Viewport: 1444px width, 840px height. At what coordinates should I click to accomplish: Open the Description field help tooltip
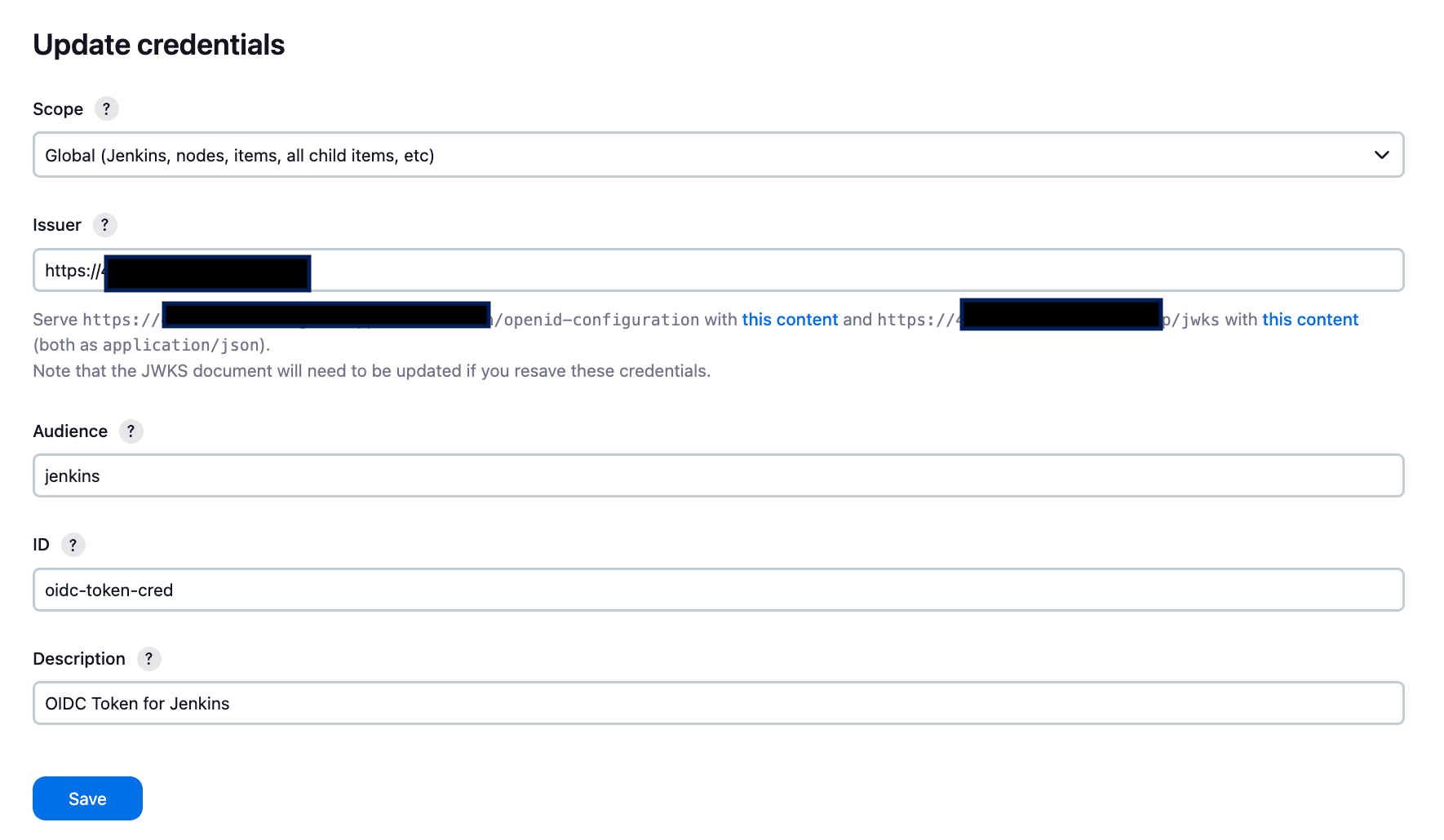[148, 659]
